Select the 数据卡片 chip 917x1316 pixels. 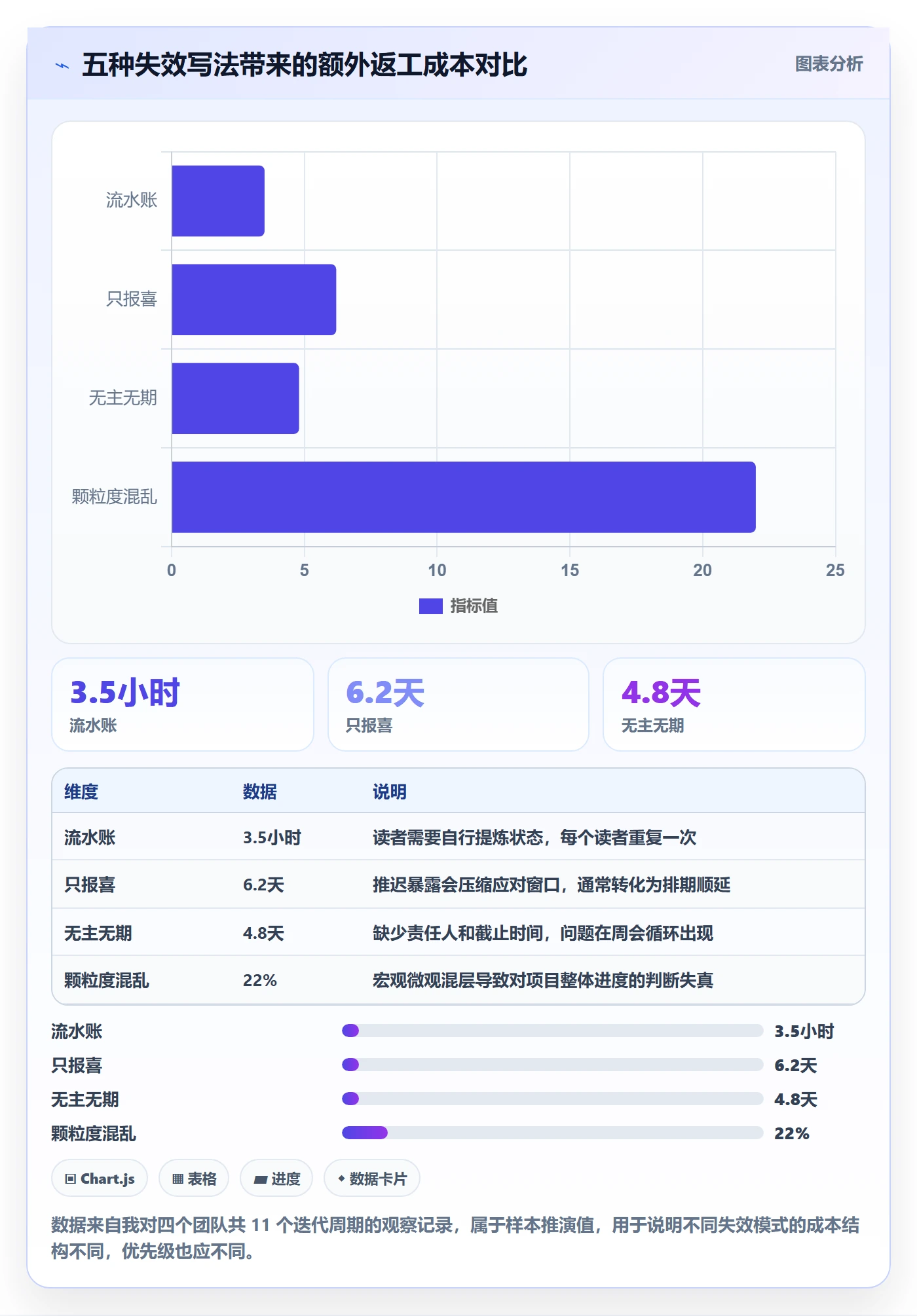click(x=372, y=1179)
